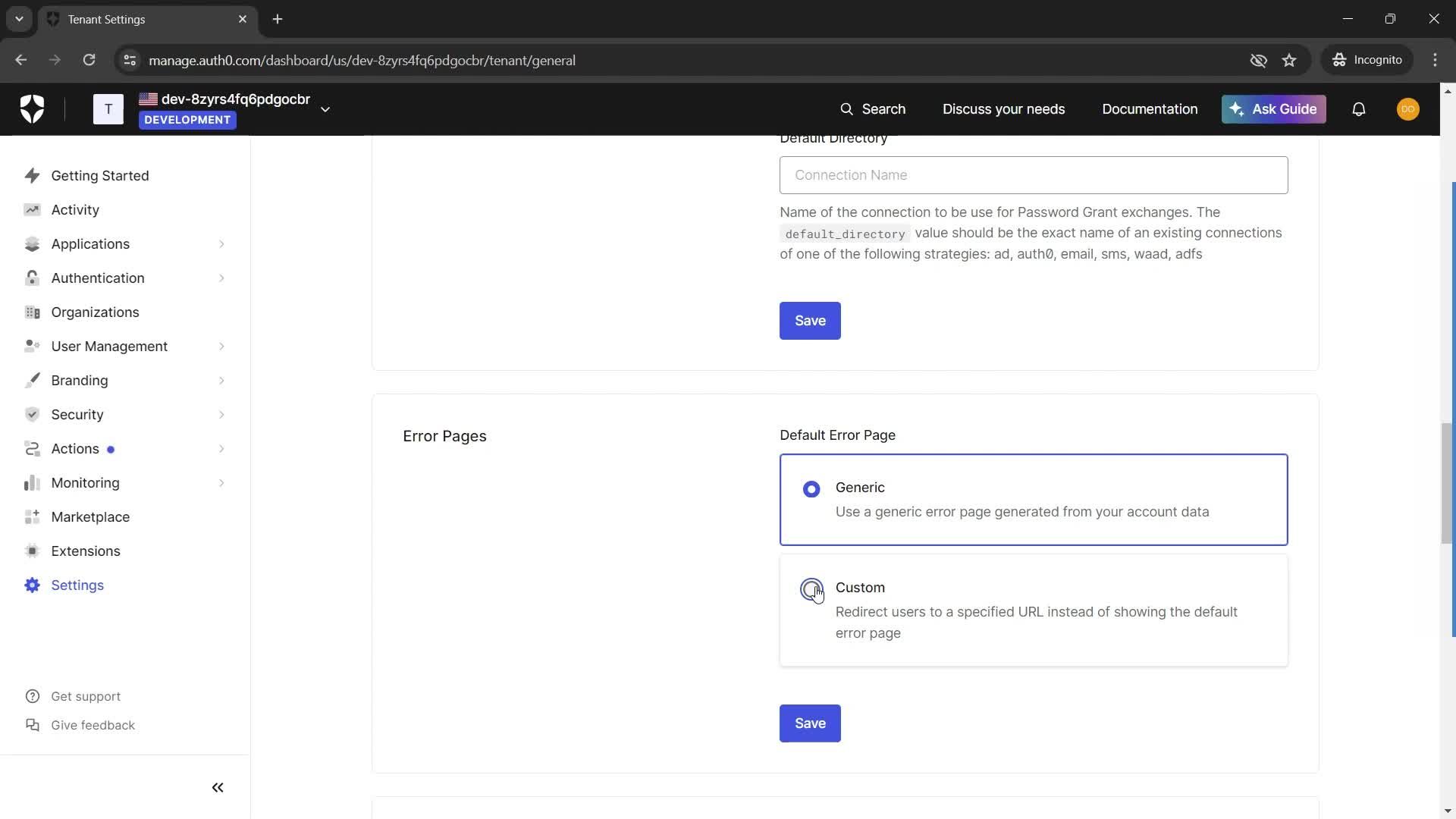This screenshot has width=1456, height=819.
Task: Click the Monitoring bar chart icon
Action: coord(32,483)
